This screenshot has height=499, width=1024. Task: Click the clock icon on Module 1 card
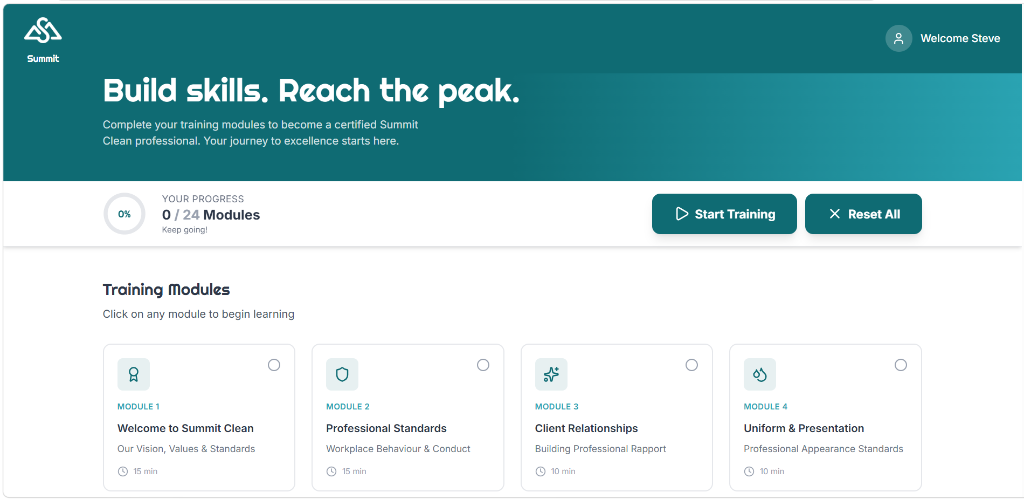(x=123, y=471)
